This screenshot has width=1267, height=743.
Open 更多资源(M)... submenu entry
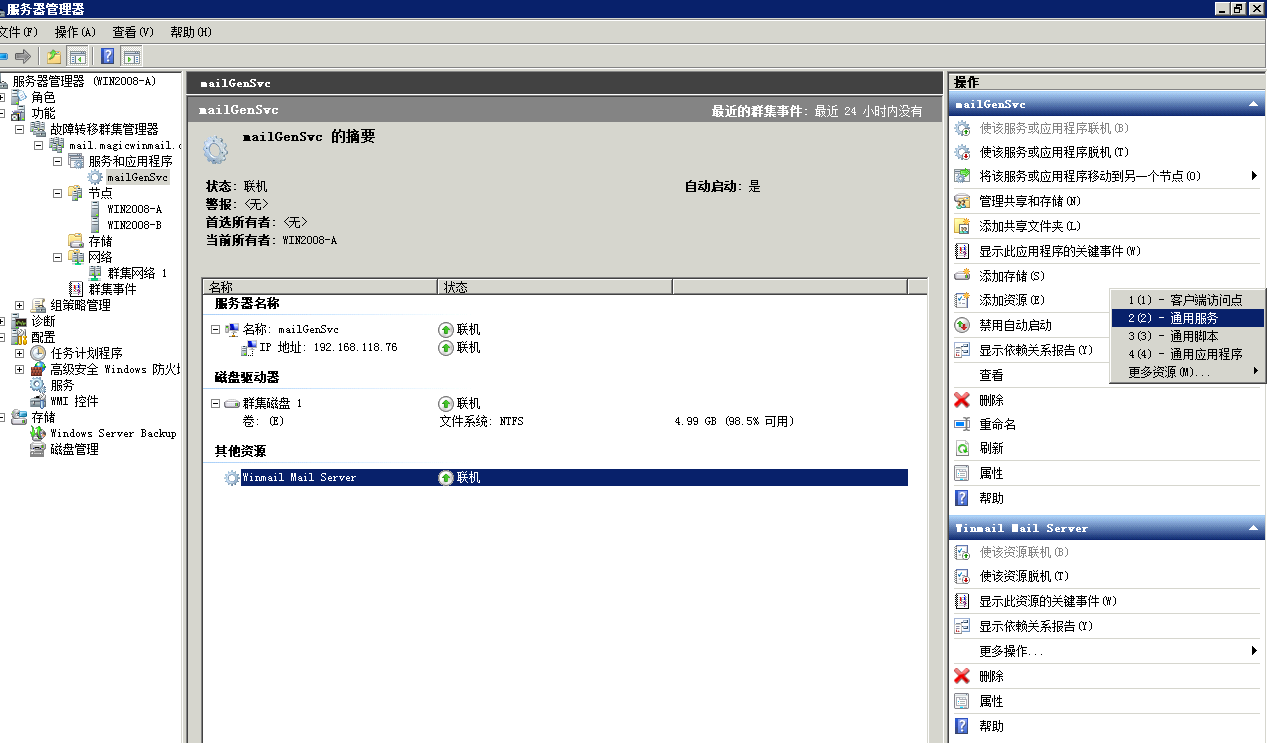pos(1187,372)
